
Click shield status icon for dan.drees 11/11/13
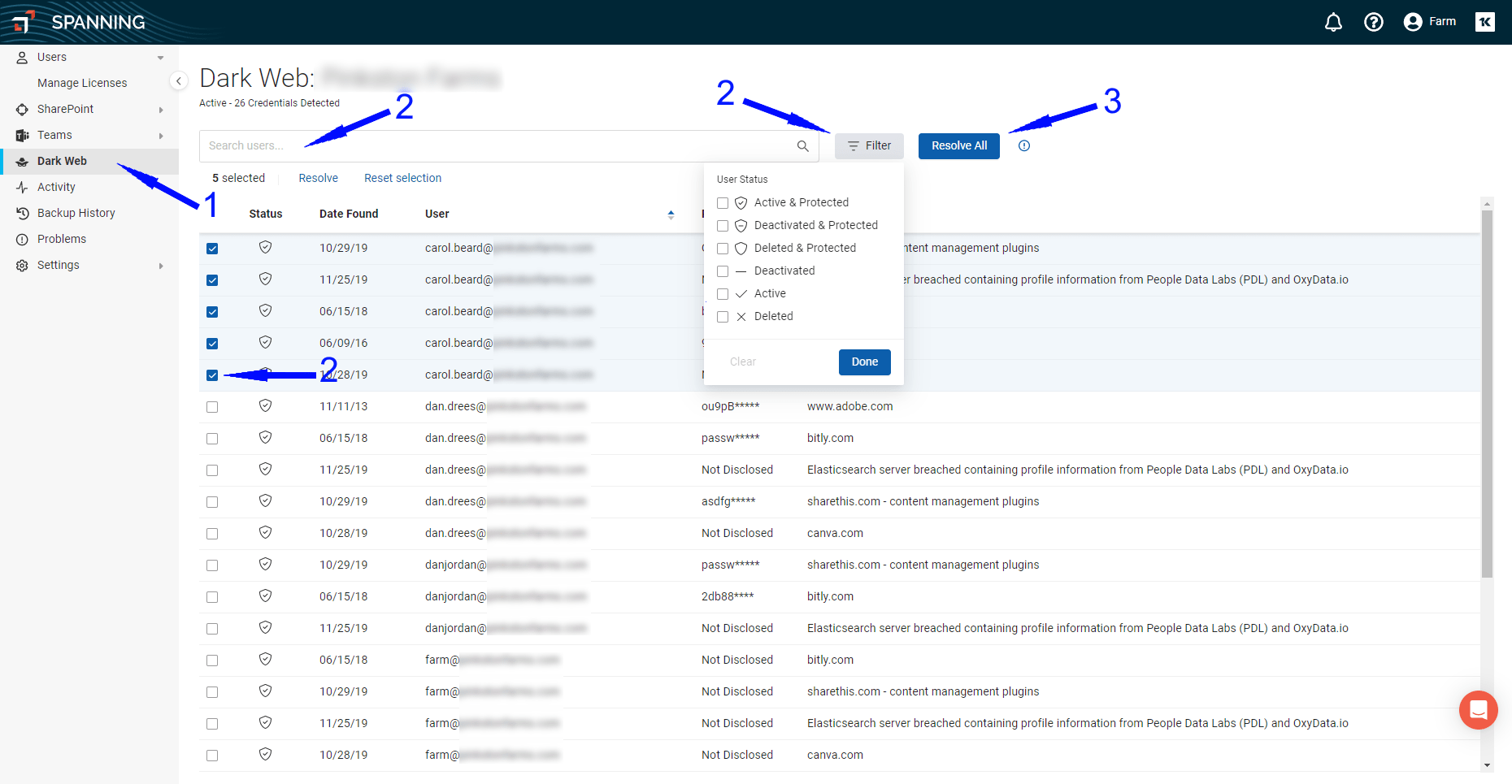coord(265,405)
